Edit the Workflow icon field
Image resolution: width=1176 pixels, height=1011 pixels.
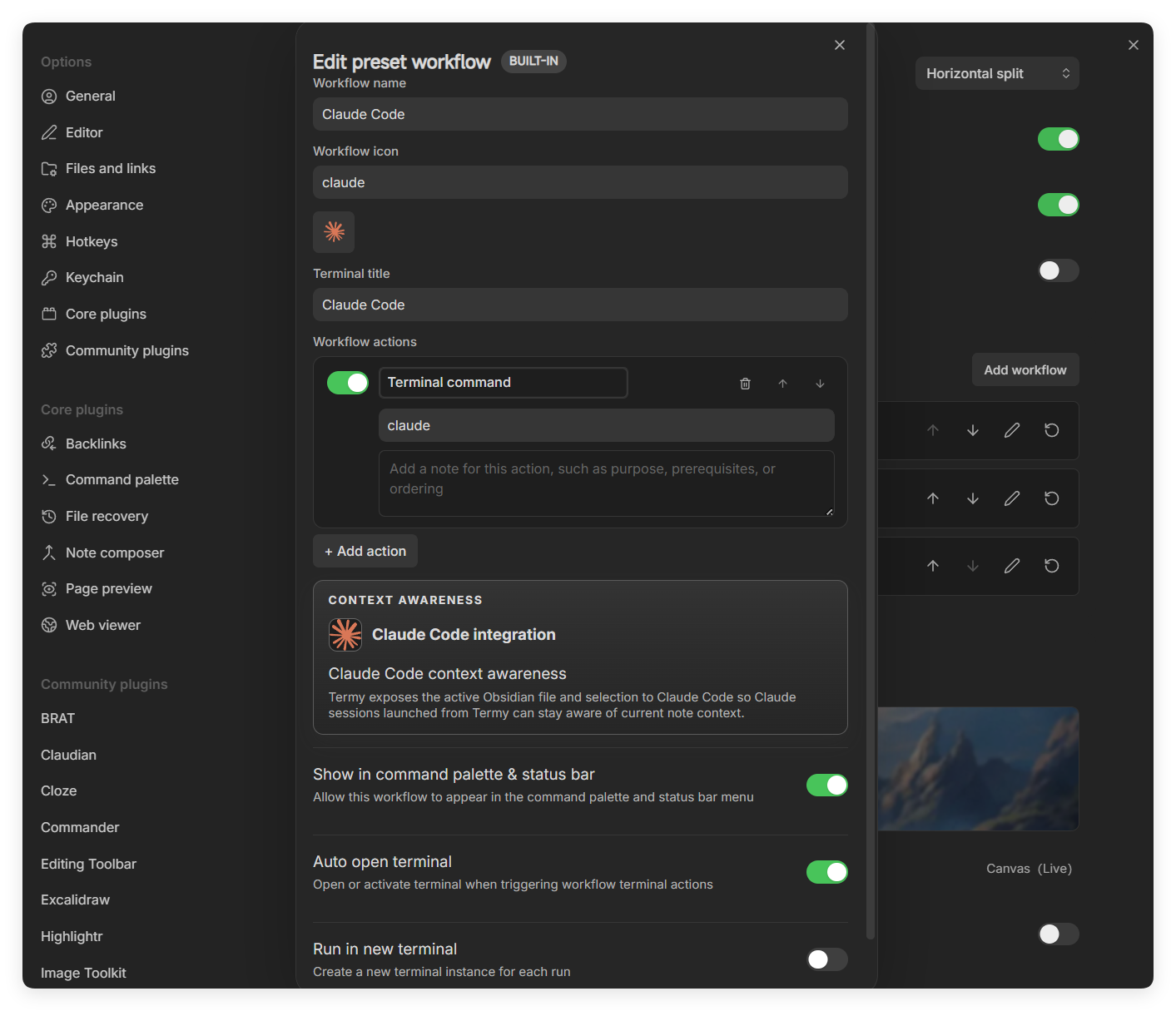click(580, 182)
